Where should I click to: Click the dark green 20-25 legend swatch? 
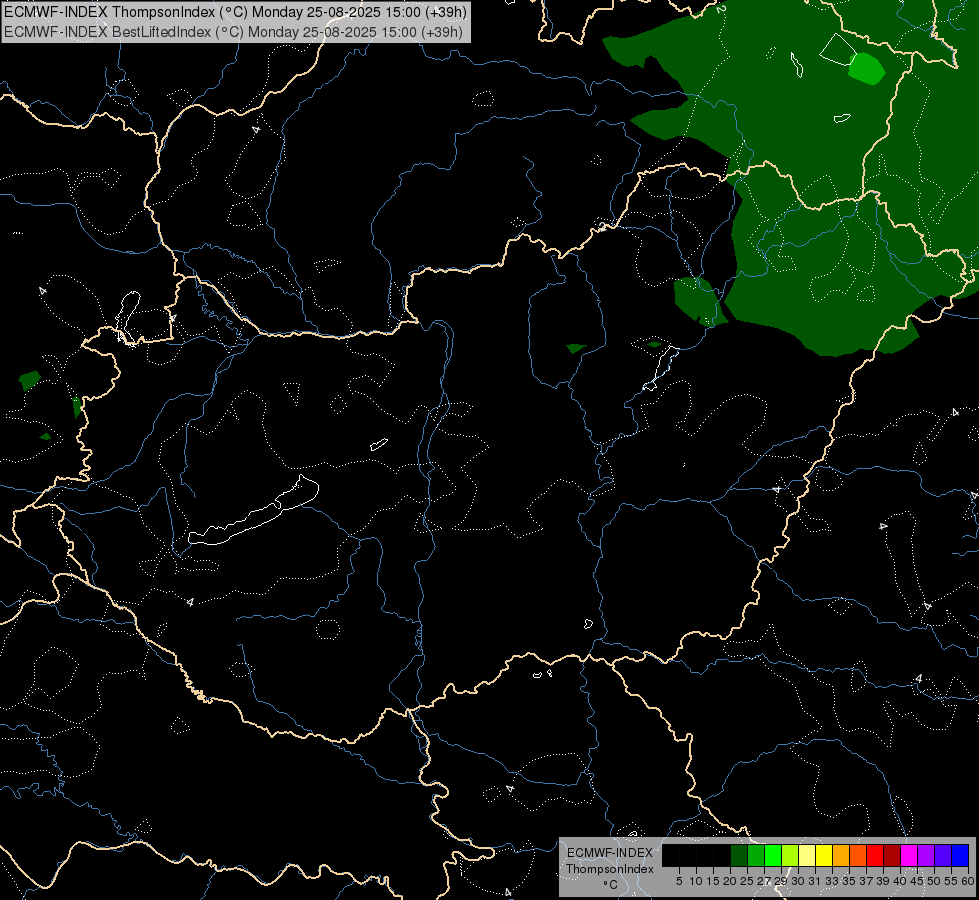[x=739, y=855]
